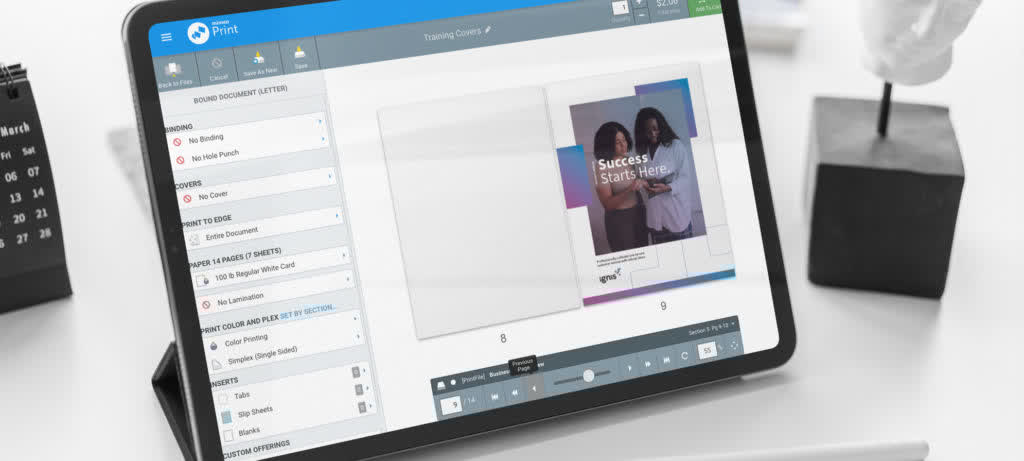Toggle the Tabs checkbox
This screenshot has width=1024, height=461.
click(x=224, y=398)
